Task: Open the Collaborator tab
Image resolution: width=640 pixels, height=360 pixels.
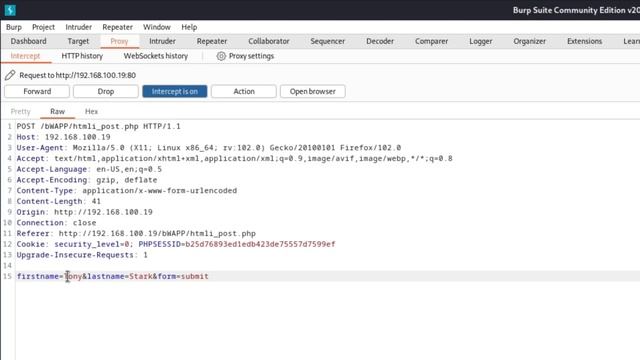Action: [x=269, y=41]
